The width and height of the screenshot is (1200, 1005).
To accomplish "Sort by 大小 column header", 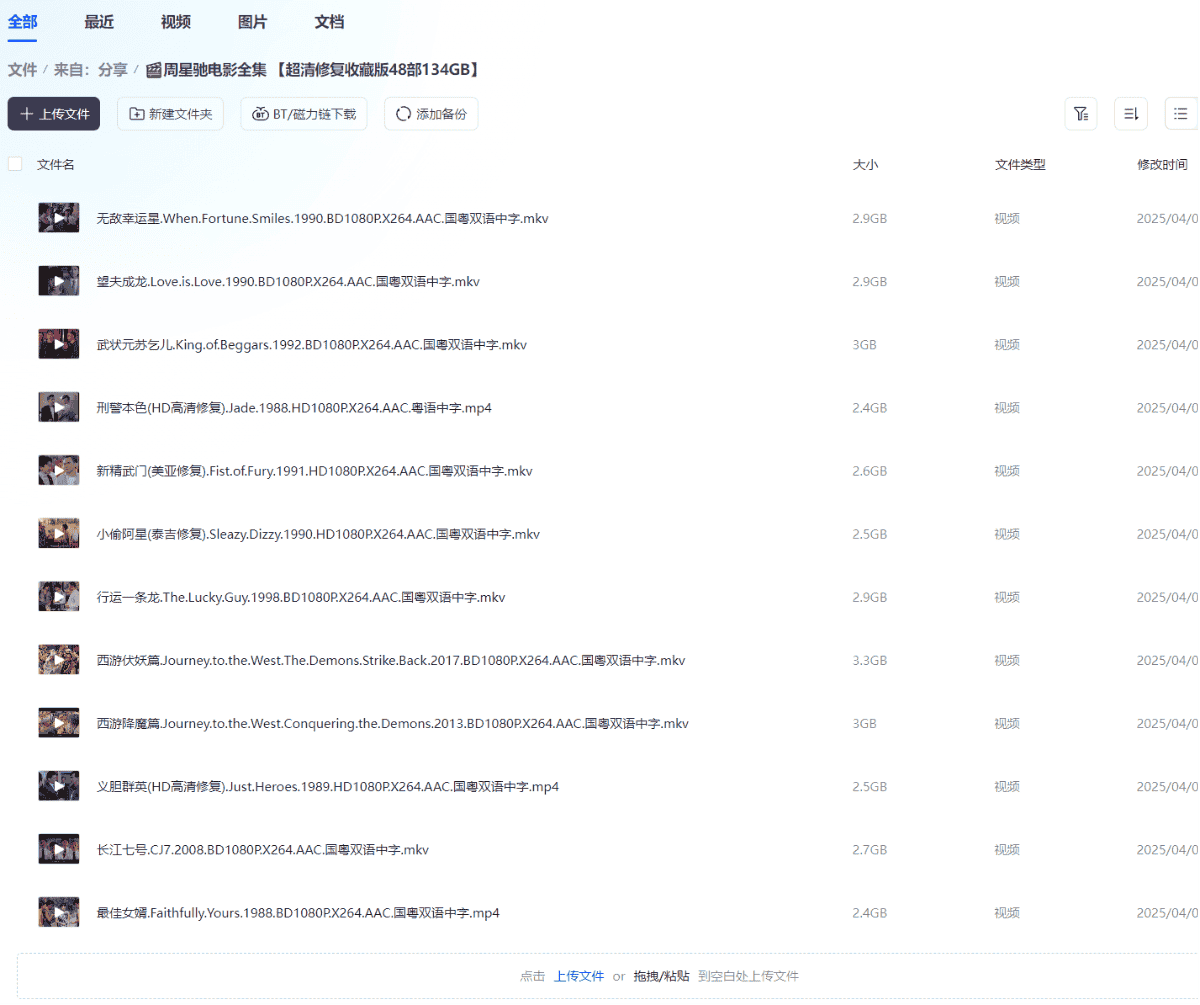I will tap(865, 164).
